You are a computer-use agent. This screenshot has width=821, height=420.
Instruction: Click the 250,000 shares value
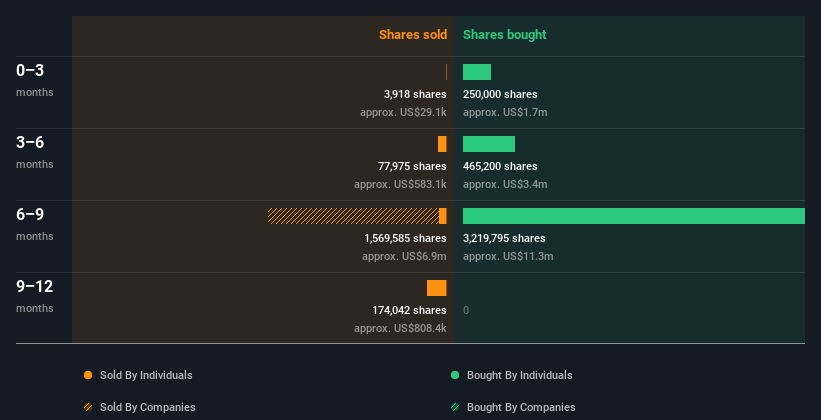tap(500, 94)
